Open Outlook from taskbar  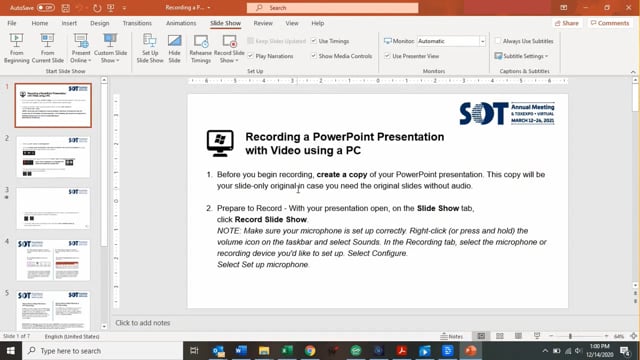click(218, 351)
